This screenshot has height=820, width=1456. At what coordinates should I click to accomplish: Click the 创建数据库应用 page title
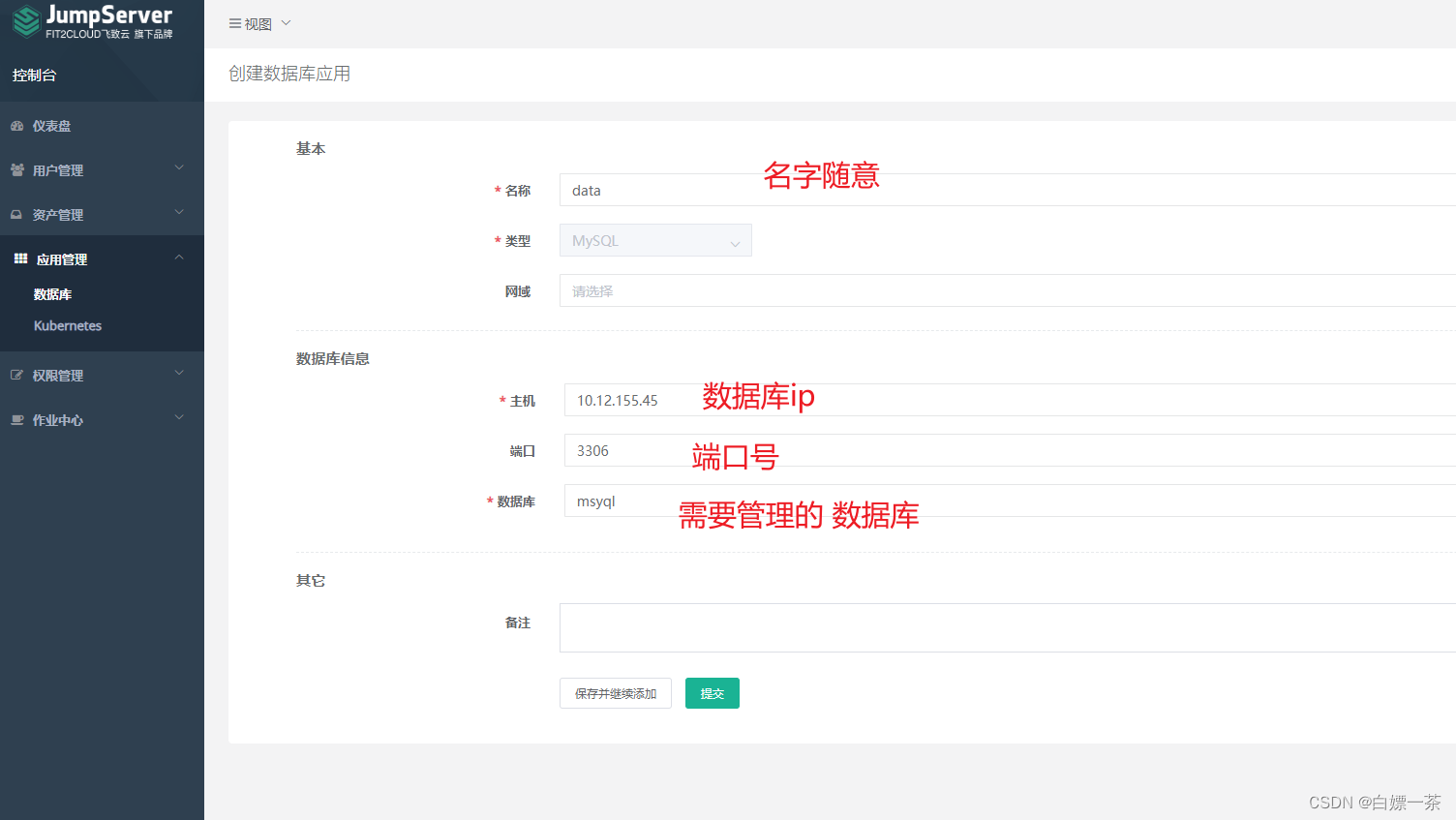click(x=289, y=74)
